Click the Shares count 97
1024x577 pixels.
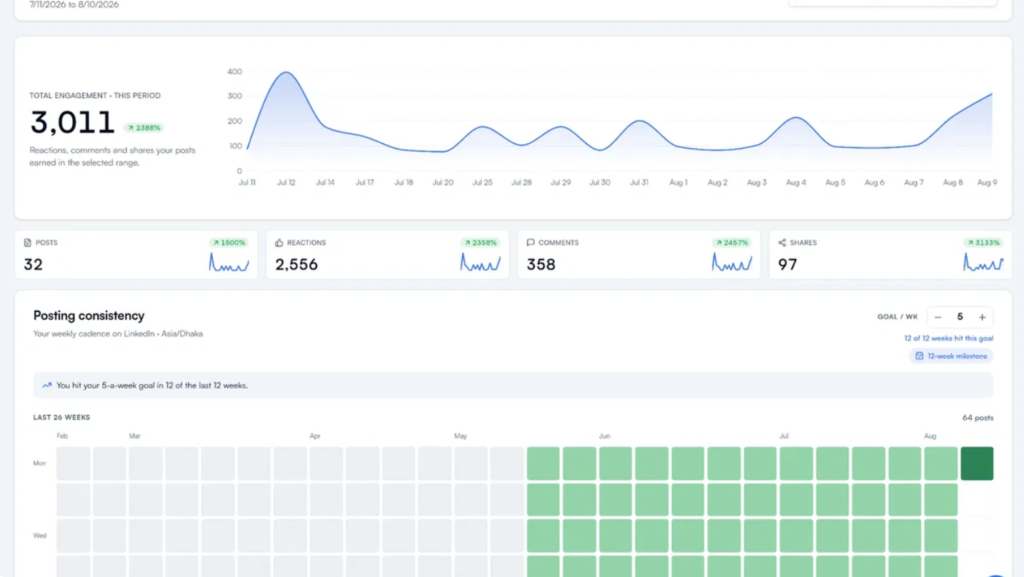pyautogui.click(x=788, y=264)
